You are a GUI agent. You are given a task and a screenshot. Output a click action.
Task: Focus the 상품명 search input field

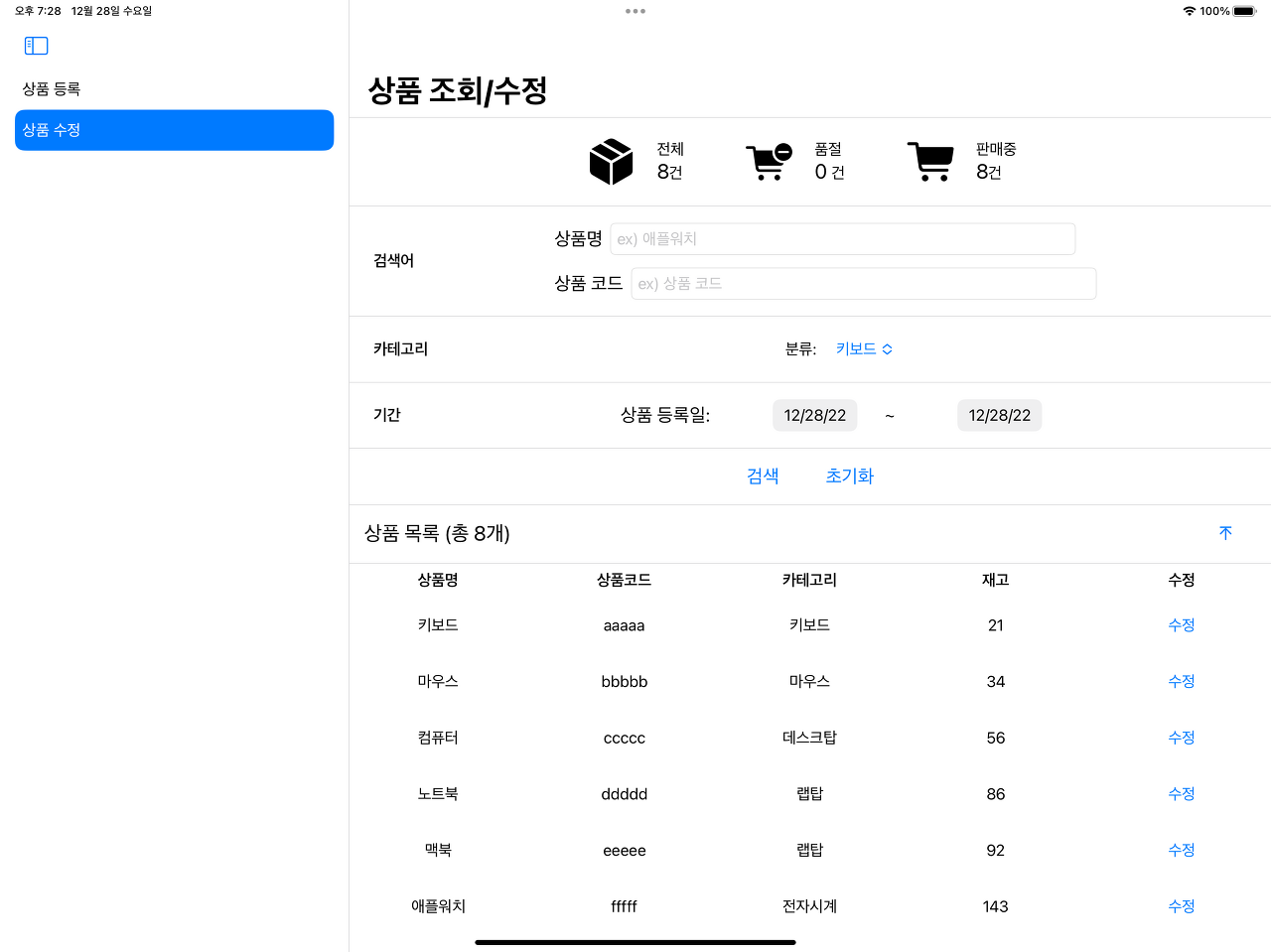click(x=842, y=239)
